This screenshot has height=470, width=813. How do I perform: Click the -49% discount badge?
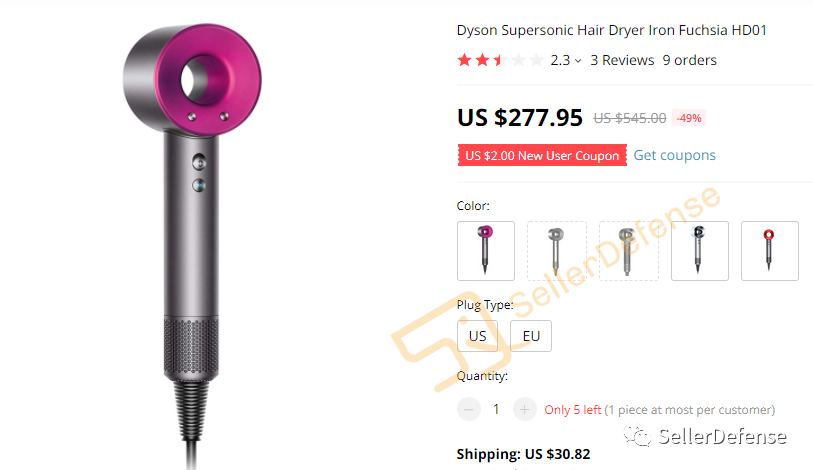689,118
